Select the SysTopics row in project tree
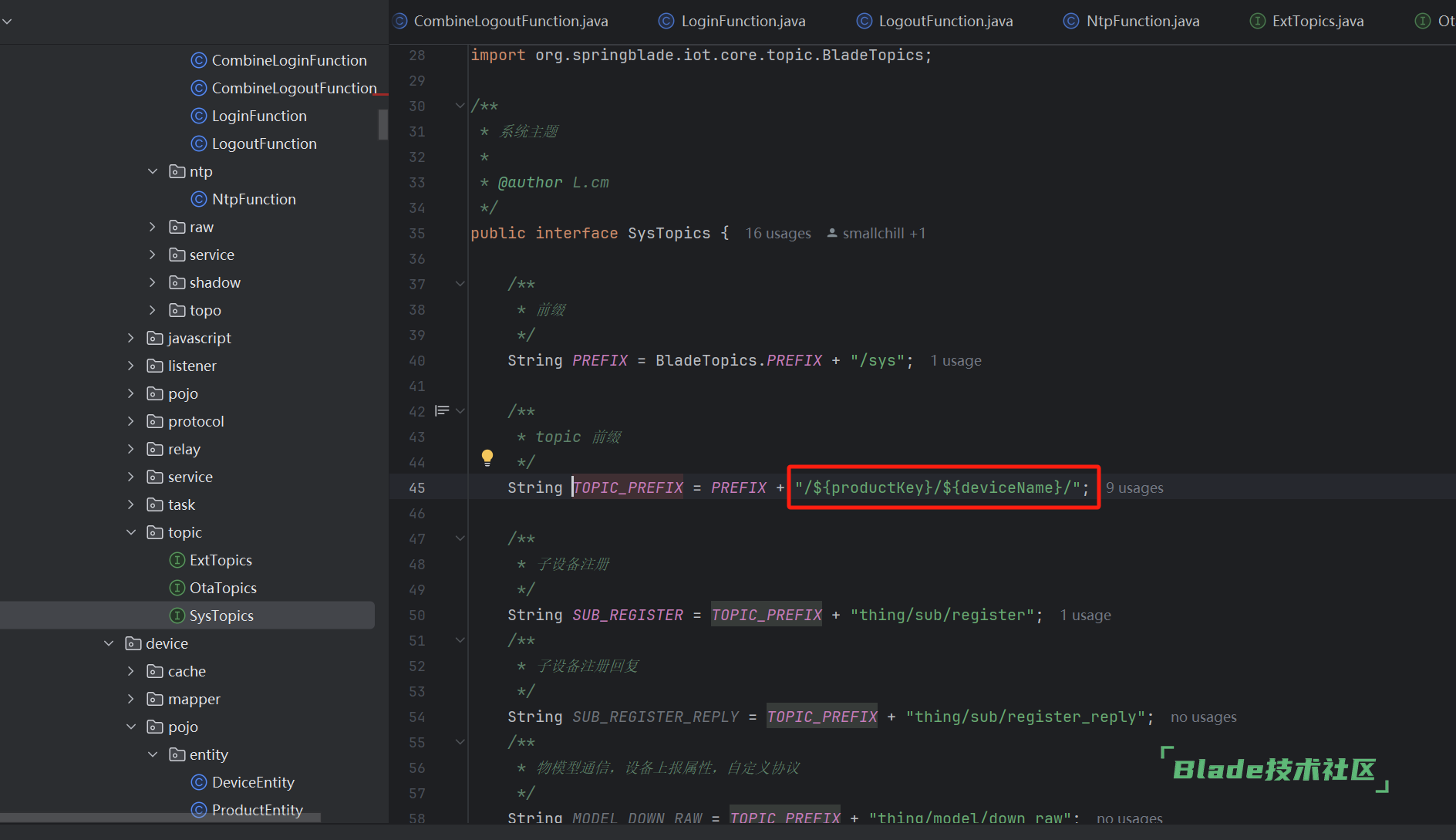The height and width of the screenshot is (840, 1456). pyautogui.click(x=187, y=616)
